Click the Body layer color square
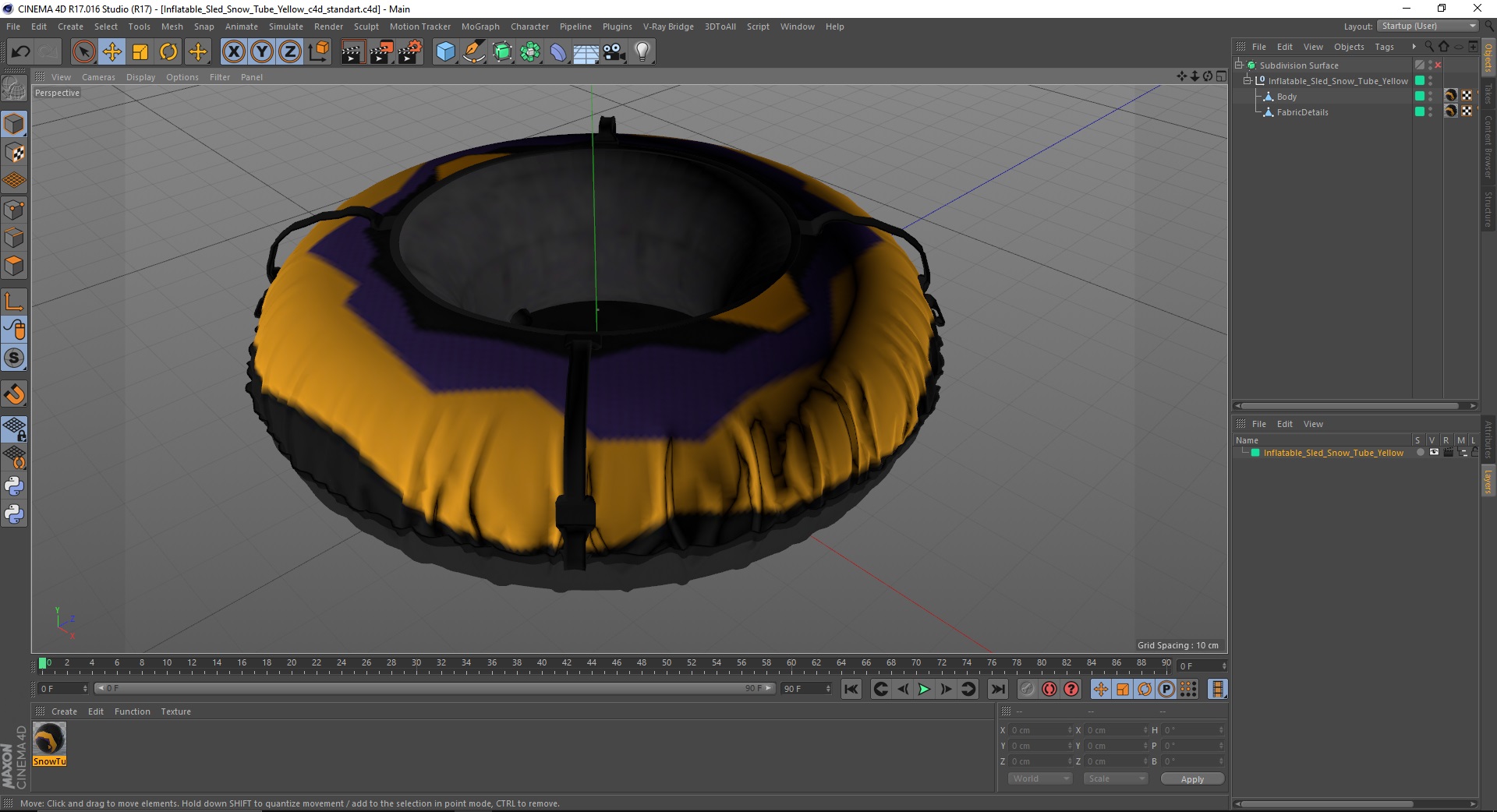This screenshot has height=812, width=1497. click(x=1420, y=96)
